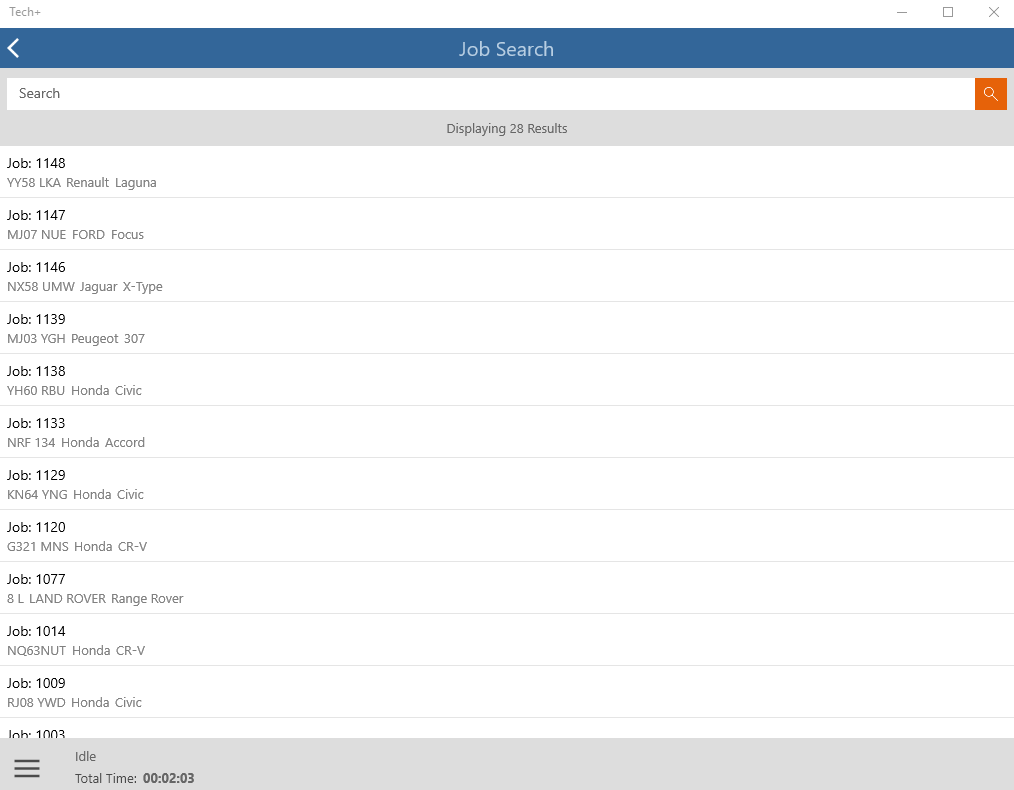Image resolution: width=1014 pixels, height=790 pixels.
Task: Select Job 1120 Honda CR-V G321 MNS
Action: pyautogui.click(x=506, y=536)
